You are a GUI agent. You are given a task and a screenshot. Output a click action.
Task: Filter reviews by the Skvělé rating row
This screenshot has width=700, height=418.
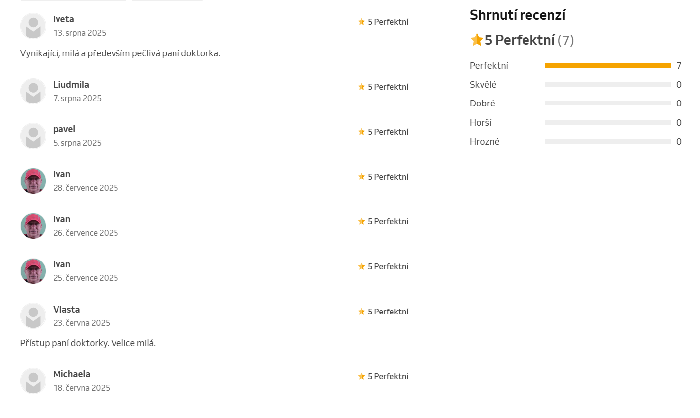tap(607, 84)
